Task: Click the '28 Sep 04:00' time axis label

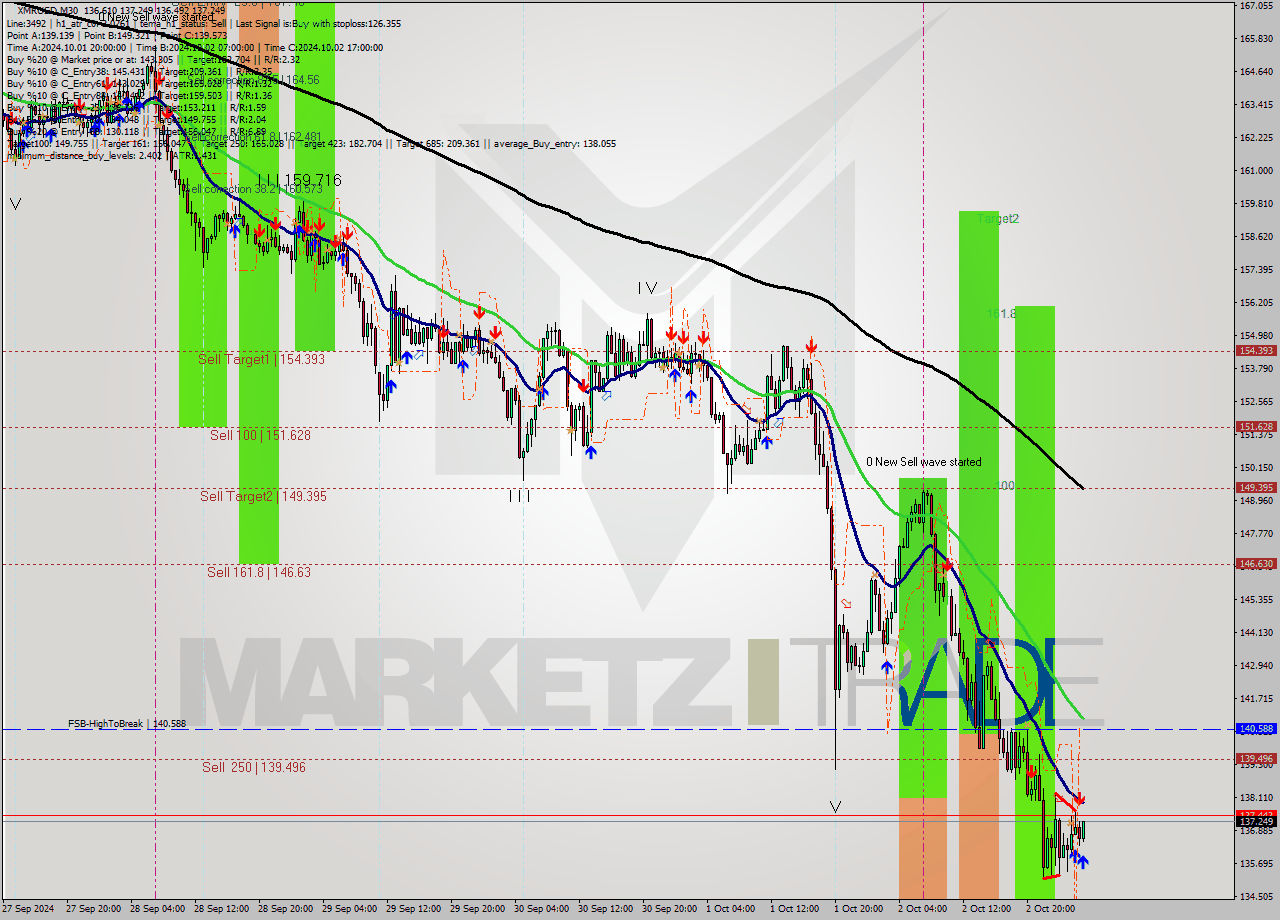Action: [156, 909]
